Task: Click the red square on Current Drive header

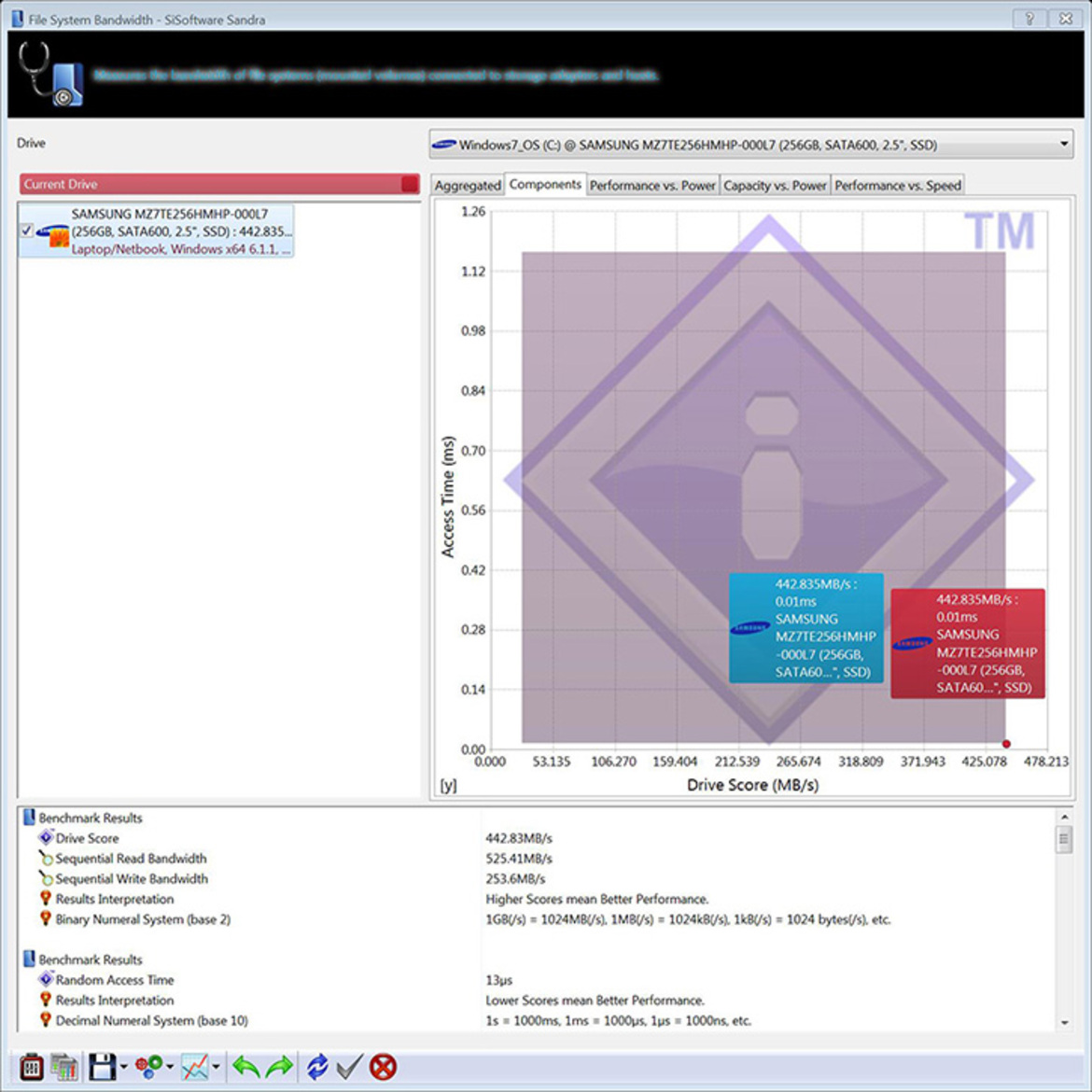Action: [410, 184]
